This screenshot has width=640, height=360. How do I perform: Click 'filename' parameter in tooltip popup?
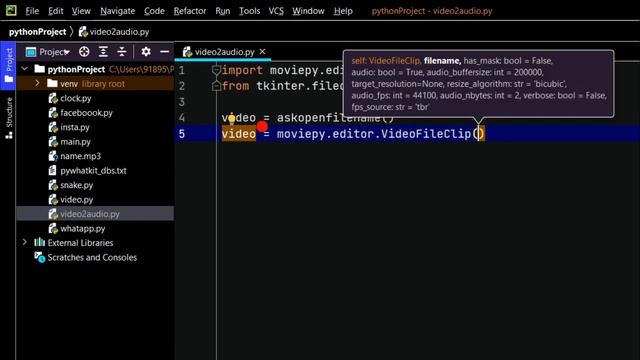pos(442,61)
